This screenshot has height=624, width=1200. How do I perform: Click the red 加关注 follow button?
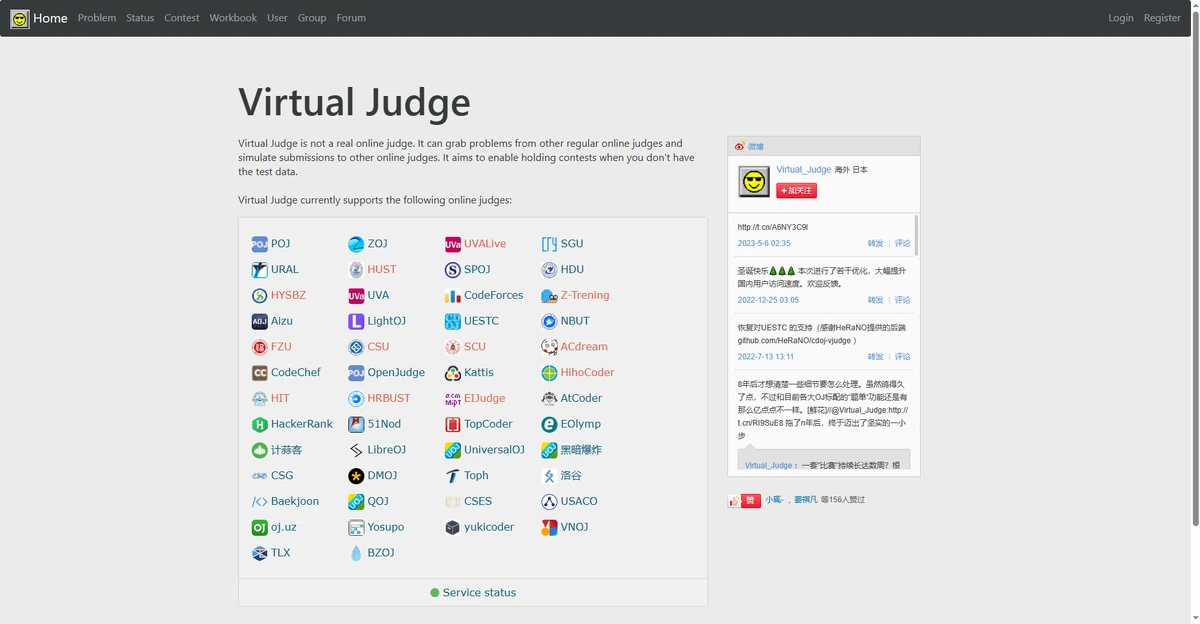pyautogui.click(x=797, y=190)
